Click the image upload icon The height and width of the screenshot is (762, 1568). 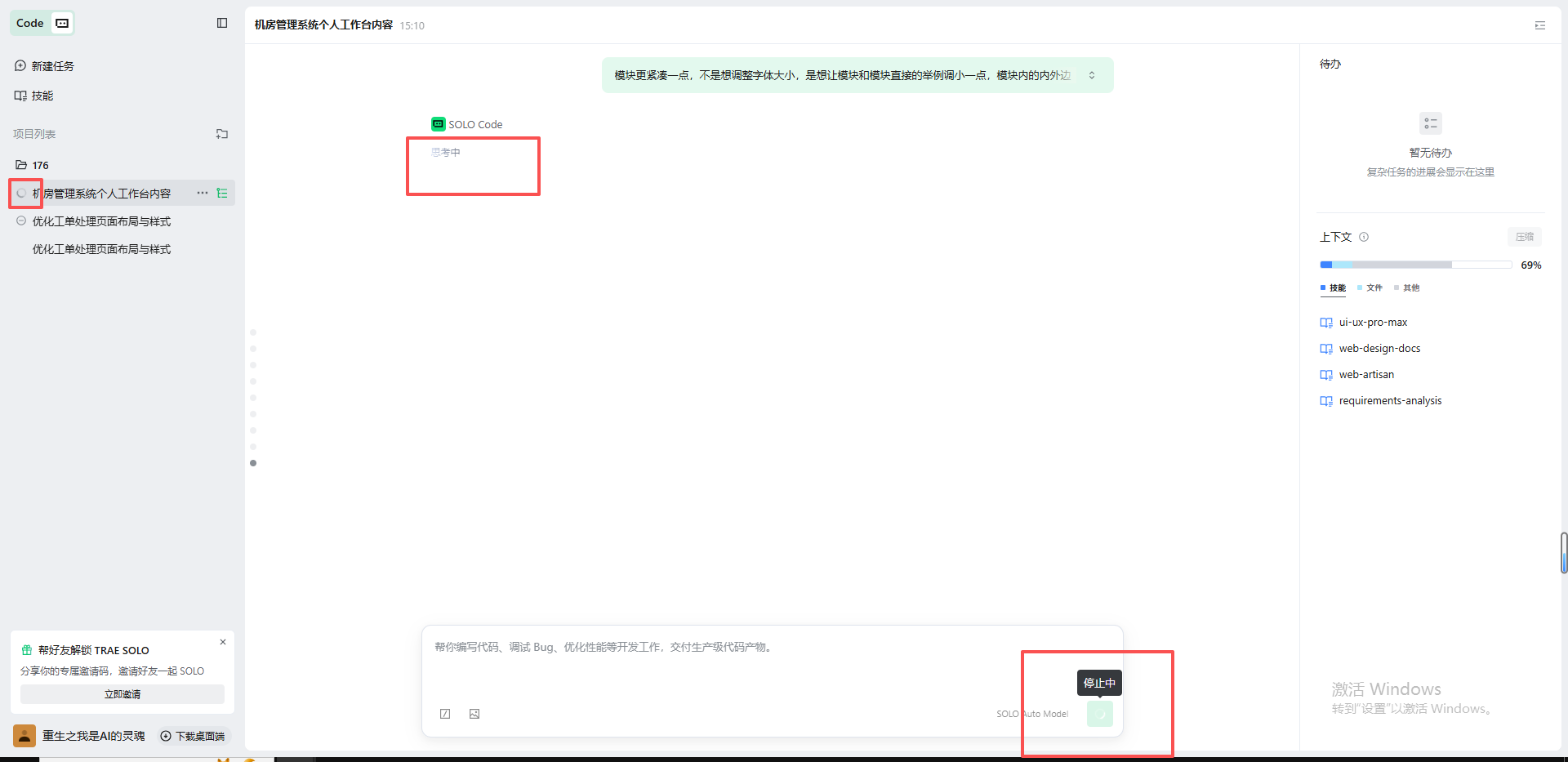pos(474,714)
